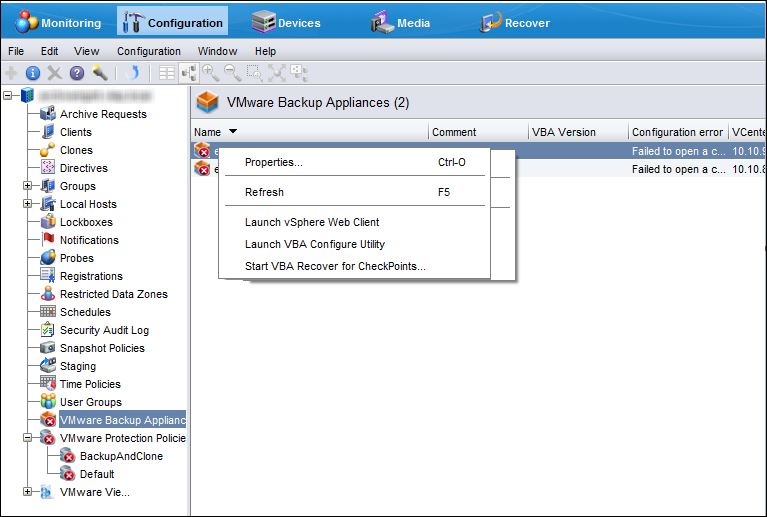Viewport: 767px width, 517px height.
Task: Choose Launch VBA Configure Utility
Action: point(355,244)
